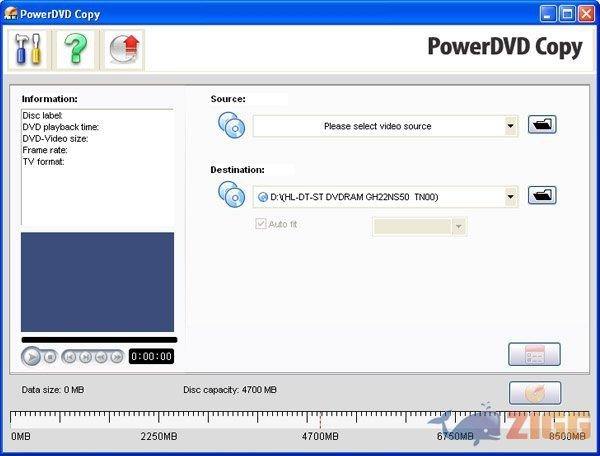This screenshot has height=456, width=600.
Task: Click the video preview area
Action: point(98,282)
